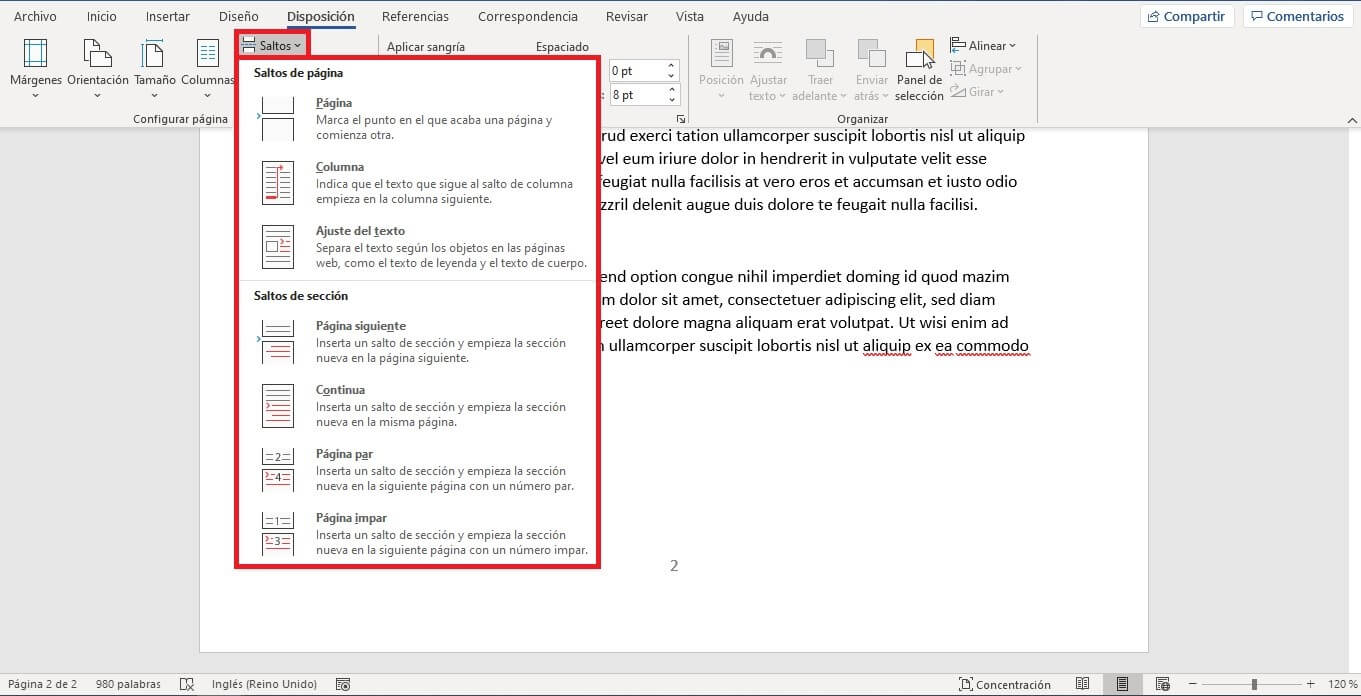Click the Traer adelante icon
The width and height of the screenshot is (1361, 696).
tap(820, 54)
